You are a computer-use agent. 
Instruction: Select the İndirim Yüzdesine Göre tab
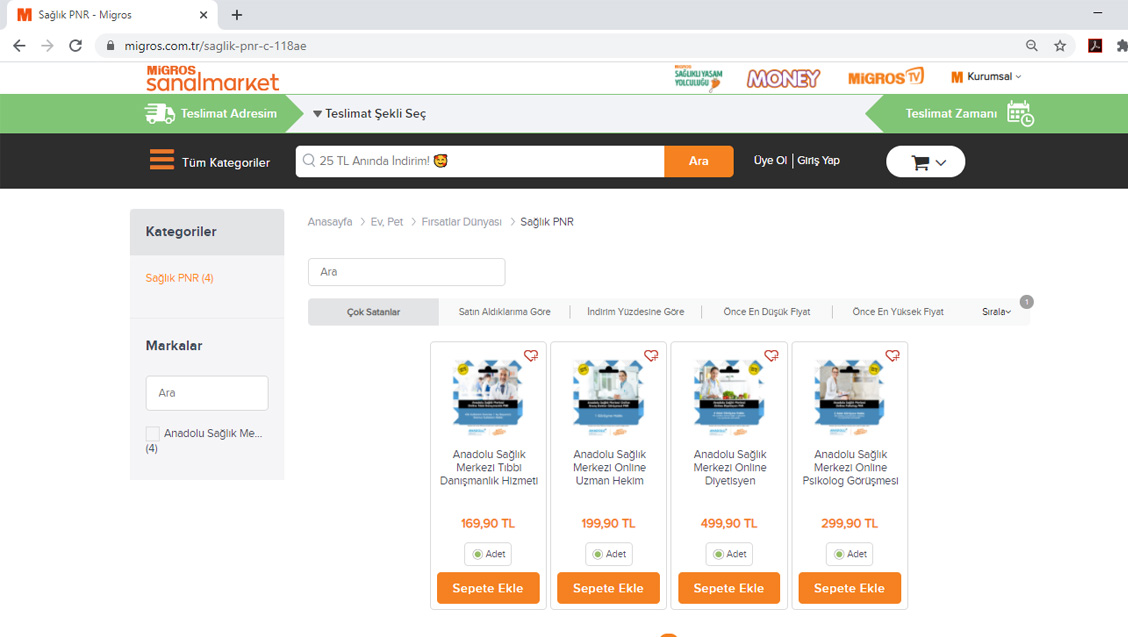point(635,312)
